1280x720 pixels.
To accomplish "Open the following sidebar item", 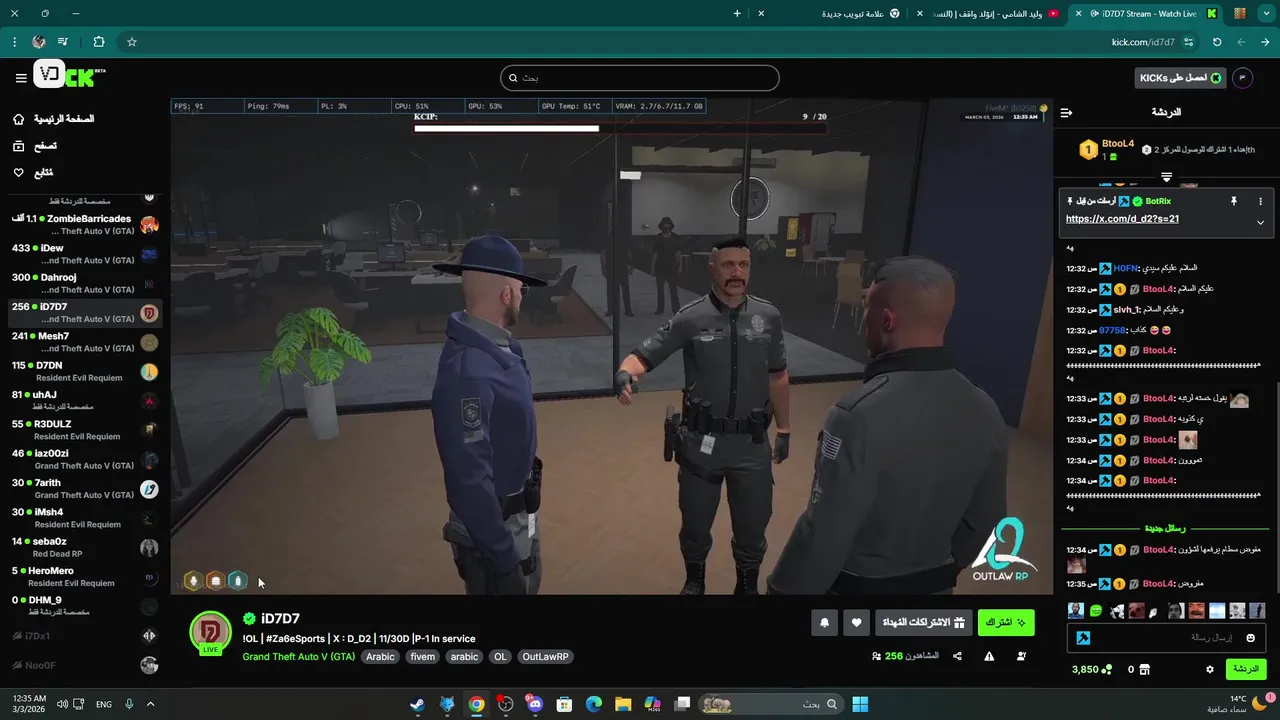I will (x=36, y=173).
